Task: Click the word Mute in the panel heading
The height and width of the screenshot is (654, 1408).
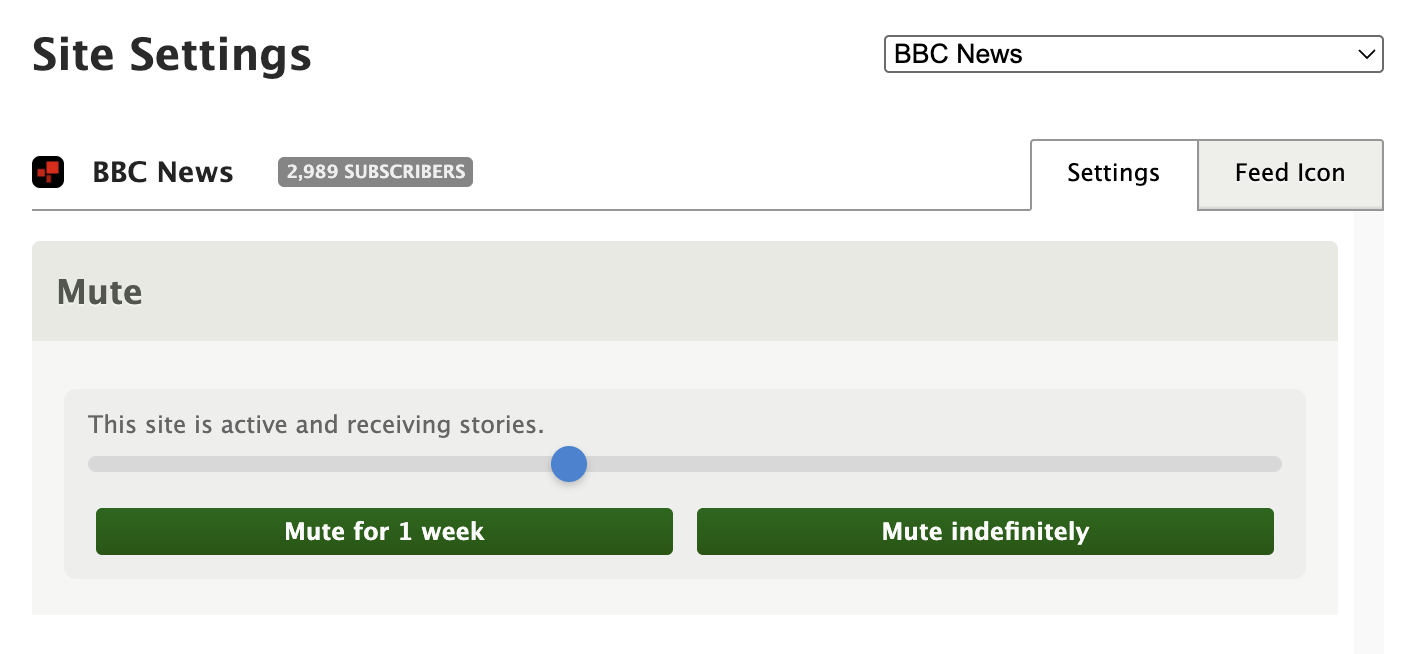Action: pyautogui.click(x=100, y=292)
